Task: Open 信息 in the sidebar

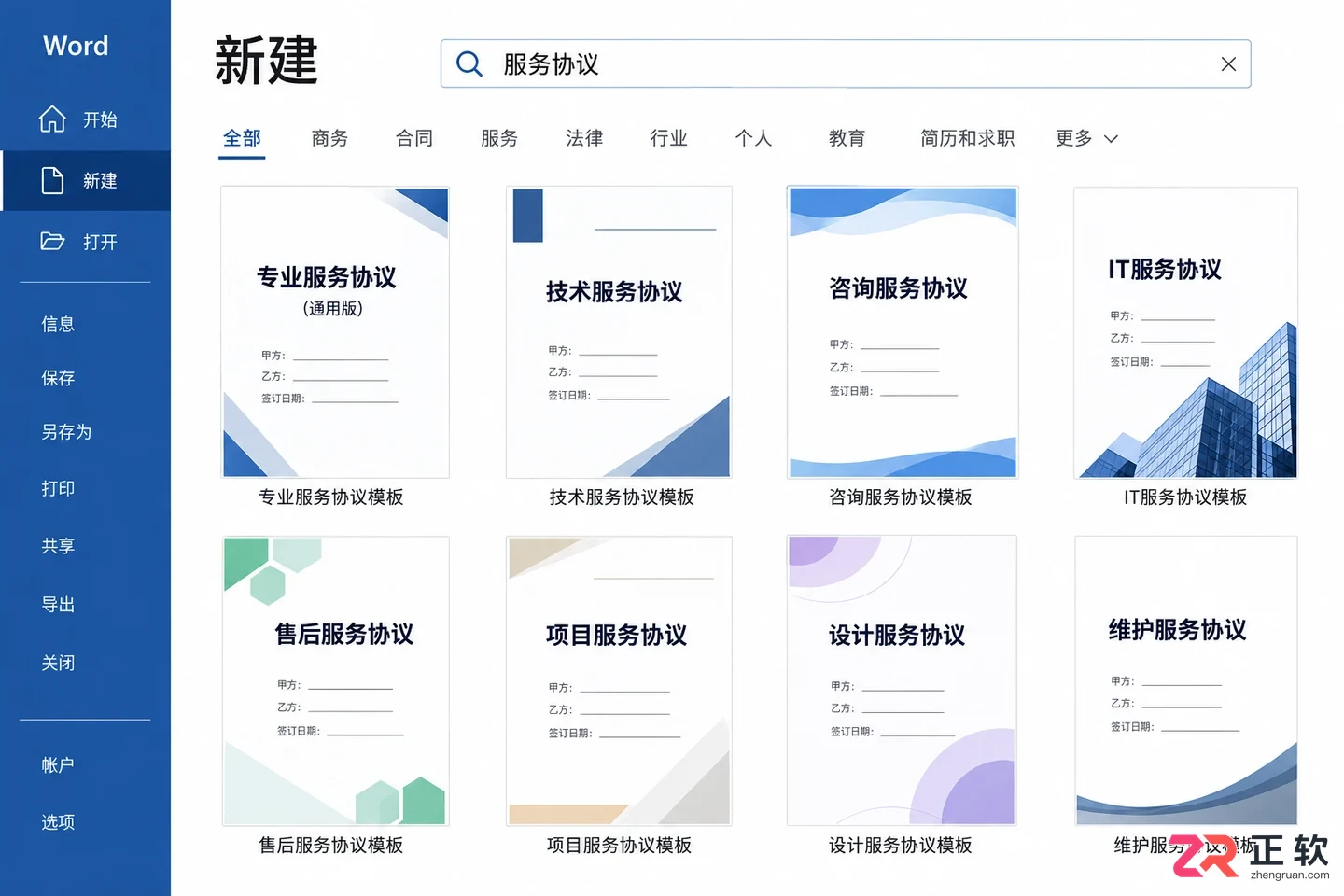Action: pos(58,324)
